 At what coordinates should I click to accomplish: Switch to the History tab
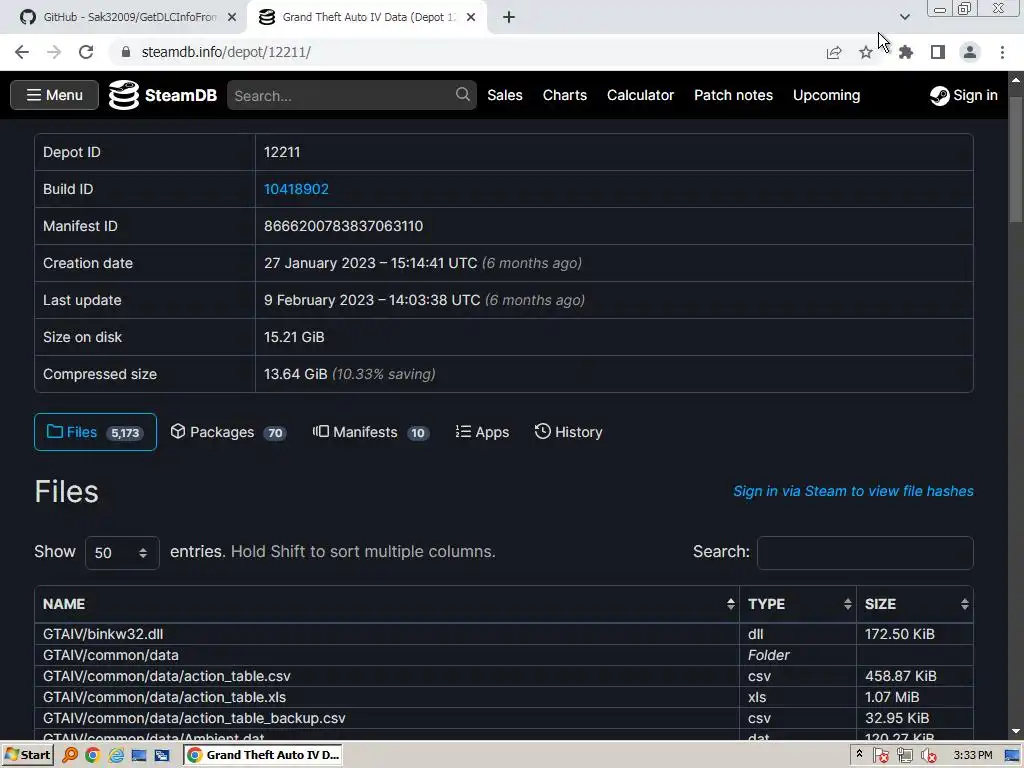point(568,432)
